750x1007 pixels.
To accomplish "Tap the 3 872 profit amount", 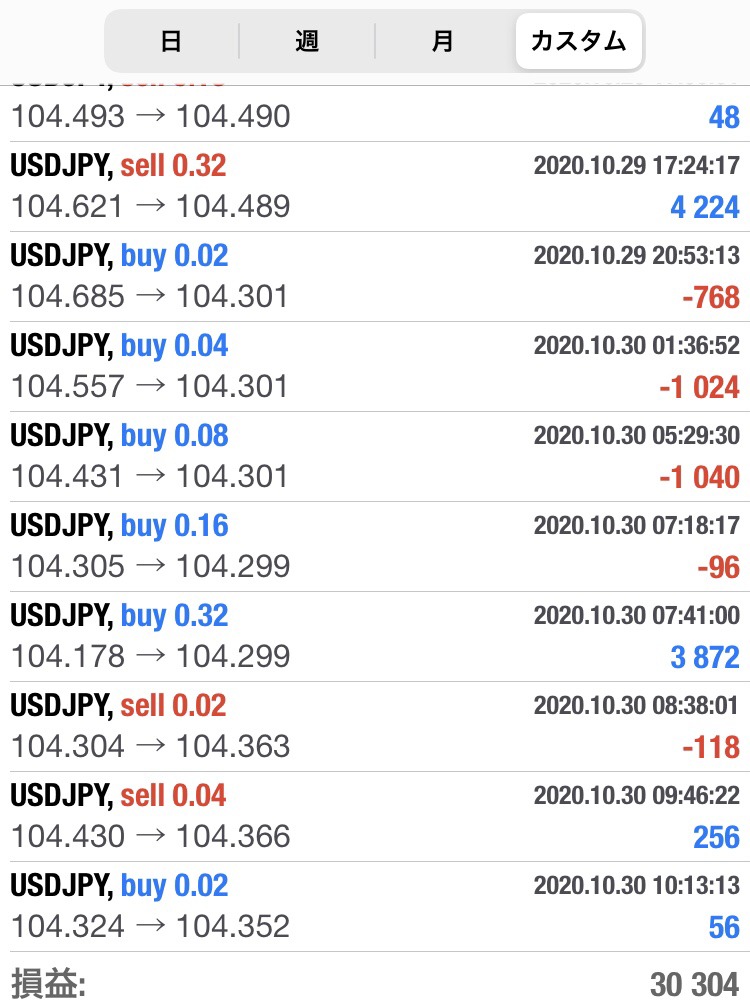I will tap(704, 657).
